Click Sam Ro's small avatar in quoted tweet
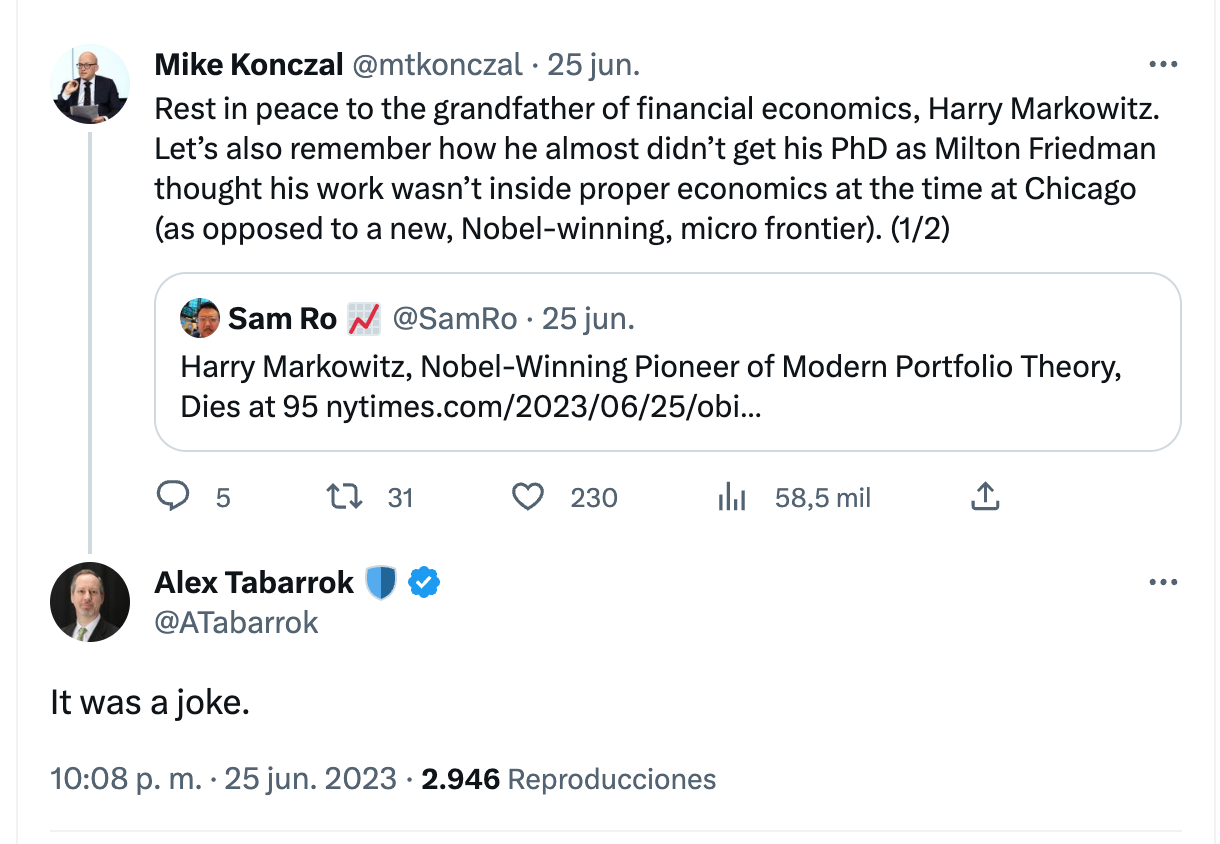Image resolution: width=1220 pixels, height=844 pixels. pyautogui.click(x=199, y=319)
